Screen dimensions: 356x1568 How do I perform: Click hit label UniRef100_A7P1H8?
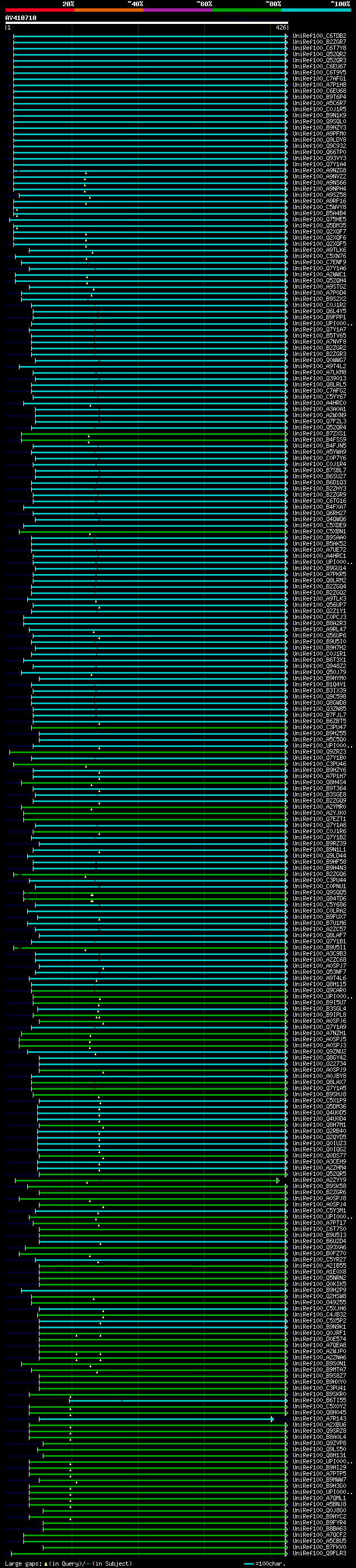point(319,85)
